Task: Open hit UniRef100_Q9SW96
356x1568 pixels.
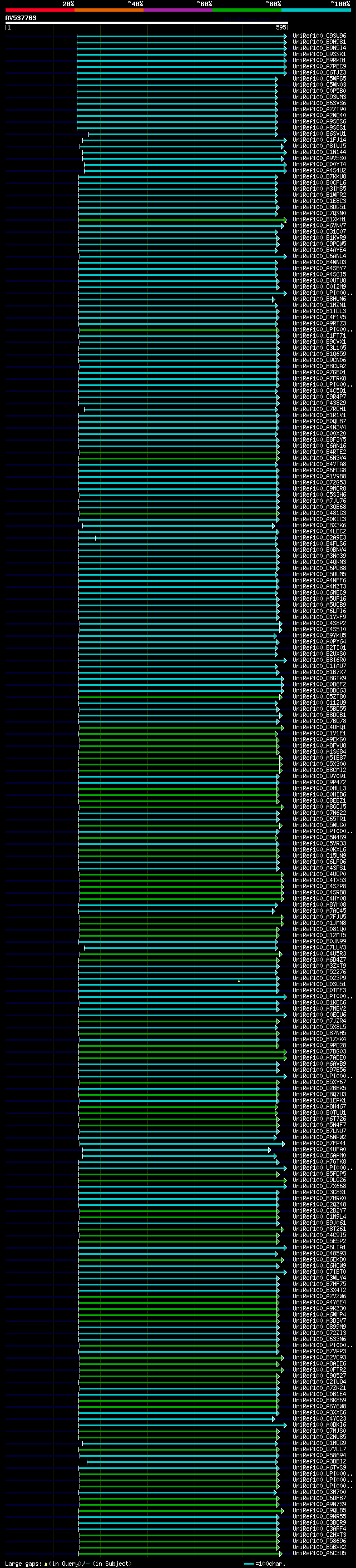Action: pos(319,36)
